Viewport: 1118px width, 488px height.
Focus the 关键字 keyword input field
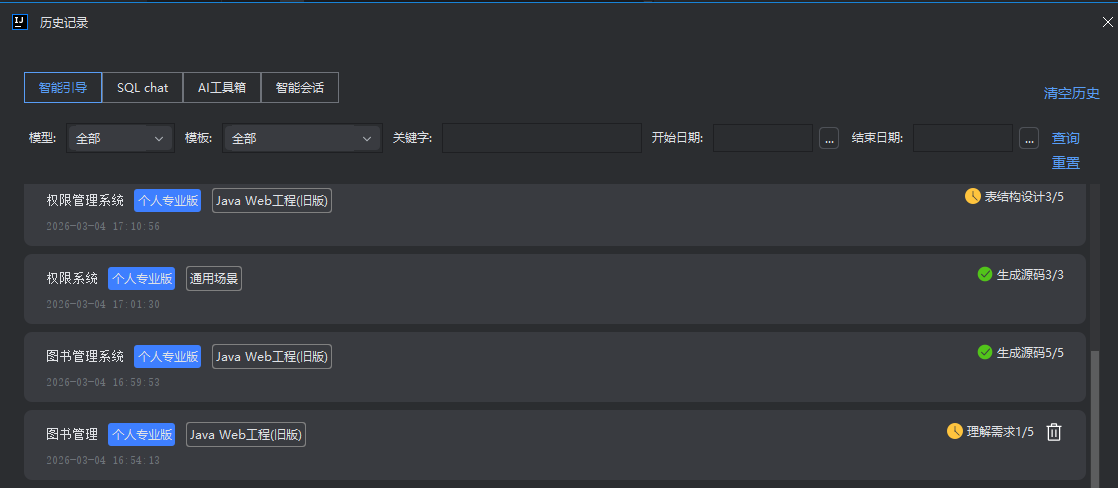pyautogui.click(x=541, y=138)
